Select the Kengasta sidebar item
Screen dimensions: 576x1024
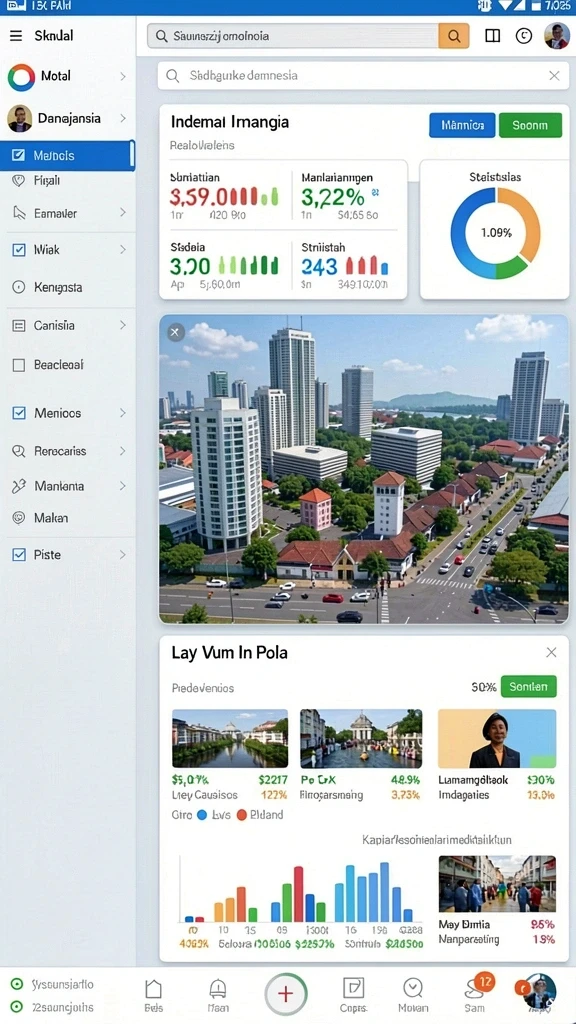pos(68,287)
